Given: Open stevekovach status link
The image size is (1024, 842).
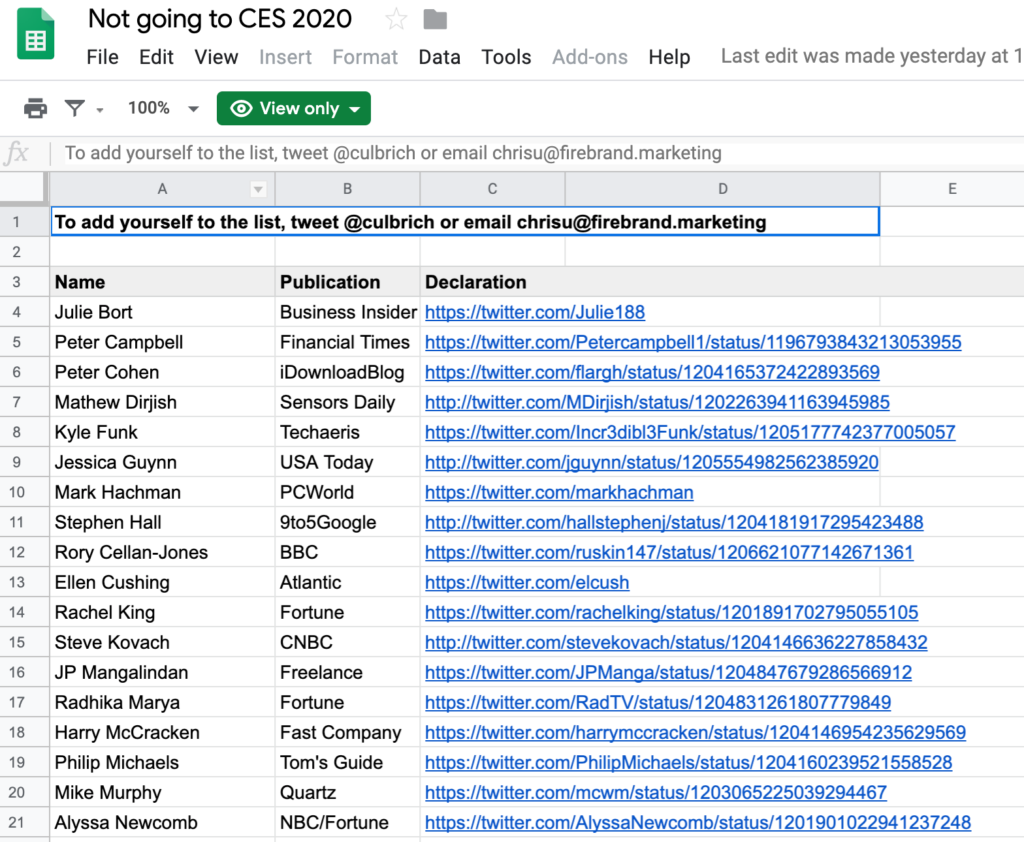Looking at the screenshot, I should [676, 643].
